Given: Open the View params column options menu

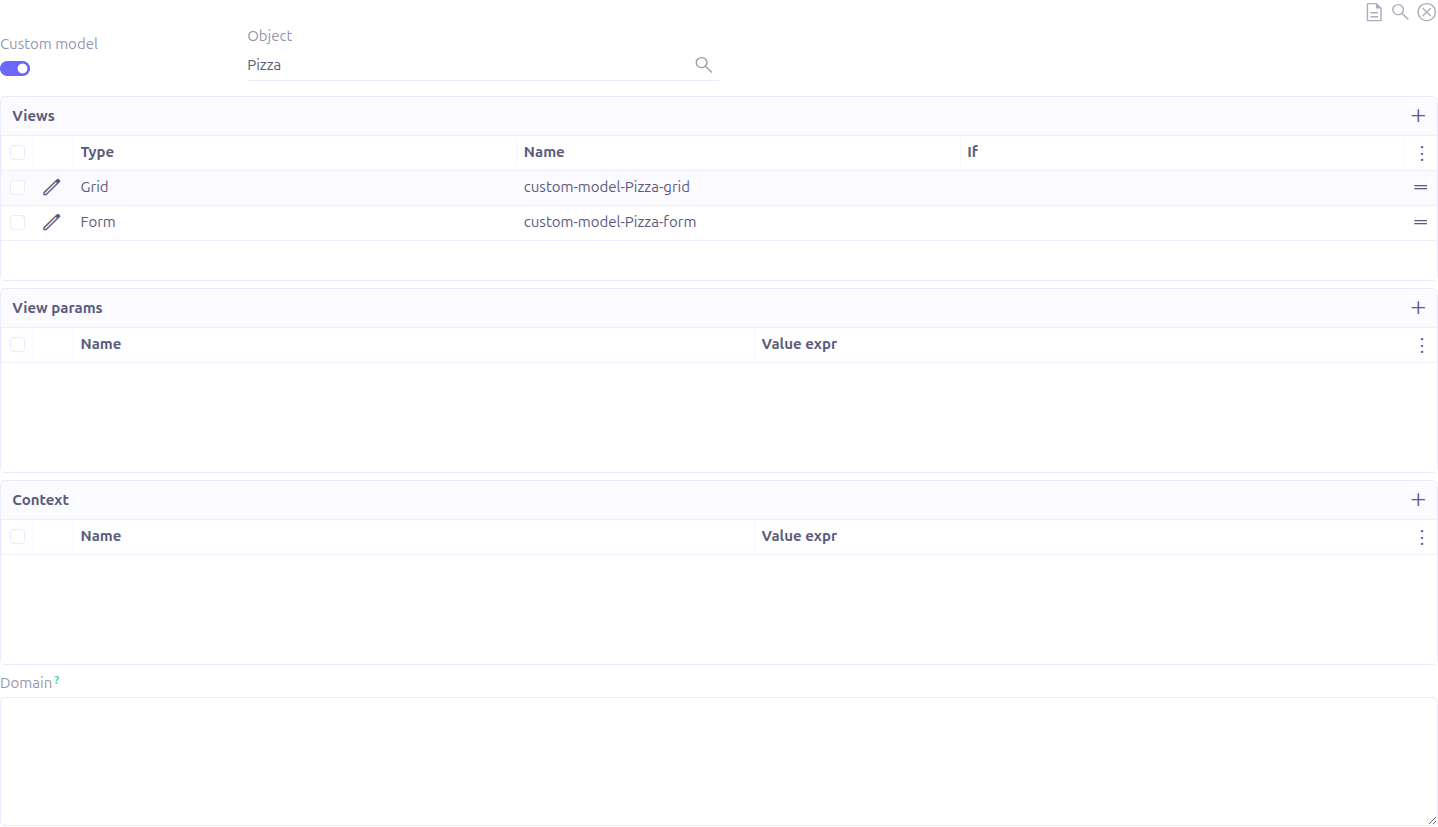Looking at the screenshot, I should 1422,345.
